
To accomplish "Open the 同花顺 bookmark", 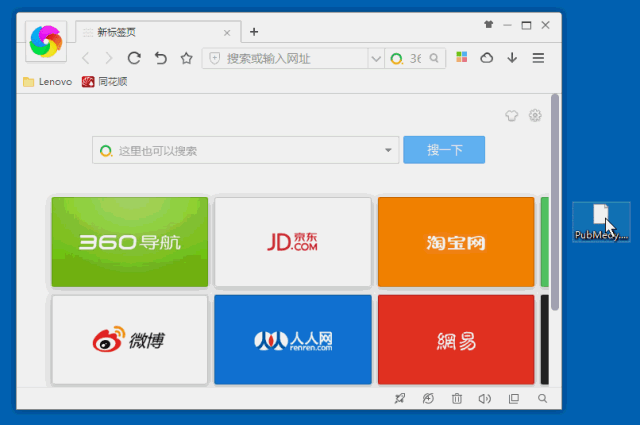I will pyautogui.click(x=104, y=82).
